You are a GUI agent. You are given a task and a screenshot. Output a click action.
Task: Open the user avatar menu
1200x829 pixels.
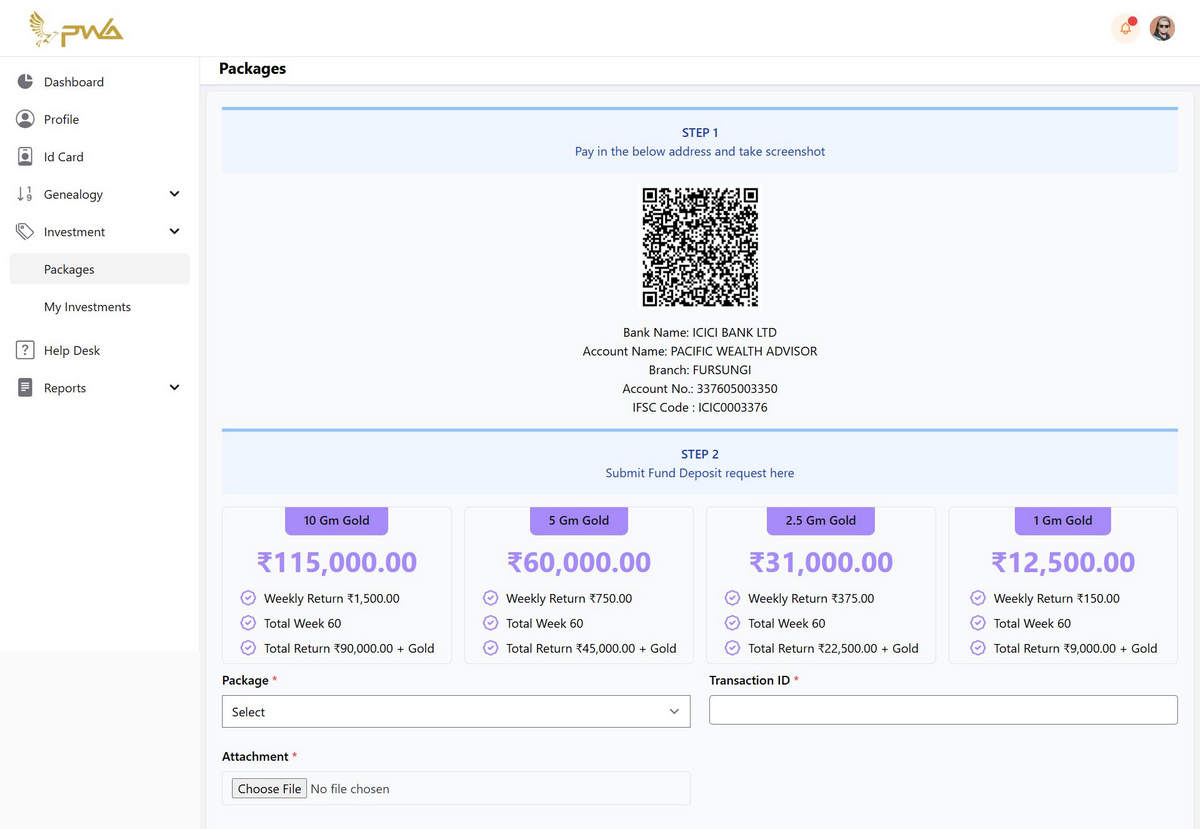pyautogui.click(x=1162, y=28)
